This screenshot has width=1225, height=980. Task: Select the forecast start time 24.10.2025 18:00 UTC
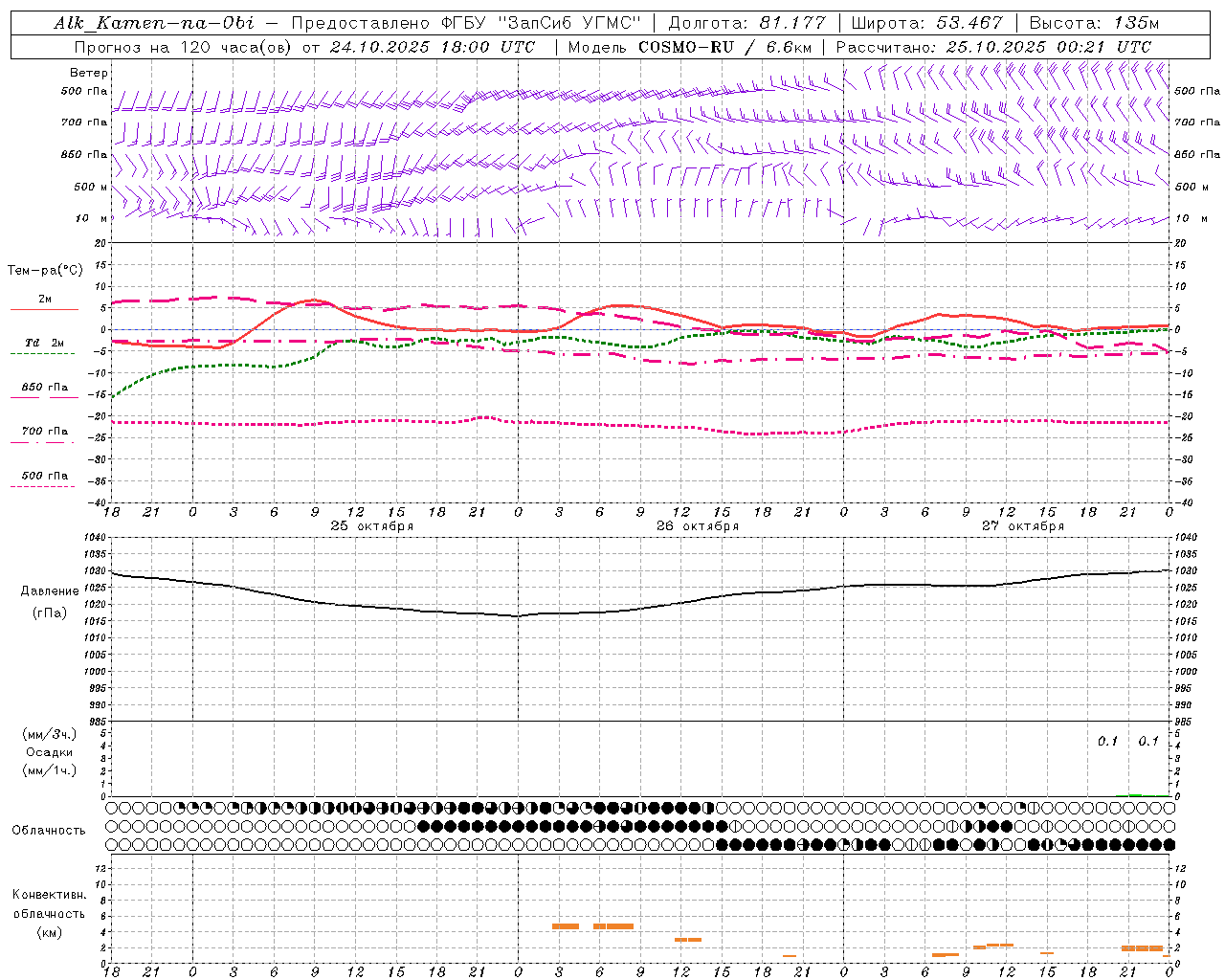coord(432,46)
